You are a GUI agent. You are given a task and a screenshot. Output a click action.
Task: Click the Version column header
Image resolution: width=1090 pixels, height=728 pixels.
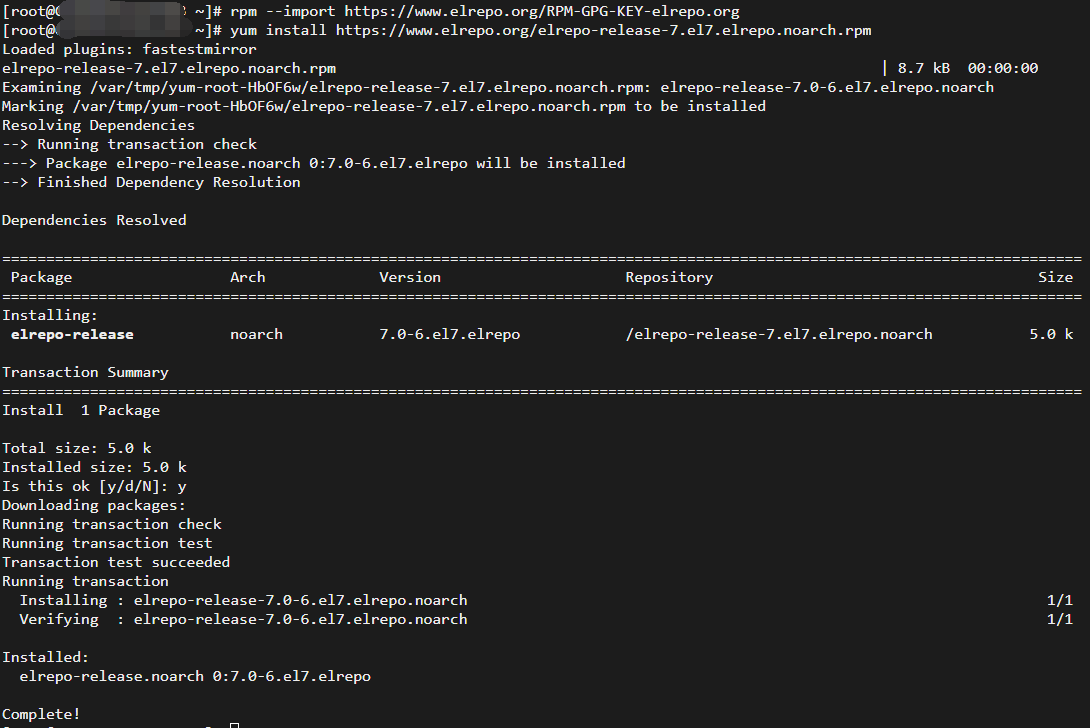pyautogui.click(x=410, y=277)
